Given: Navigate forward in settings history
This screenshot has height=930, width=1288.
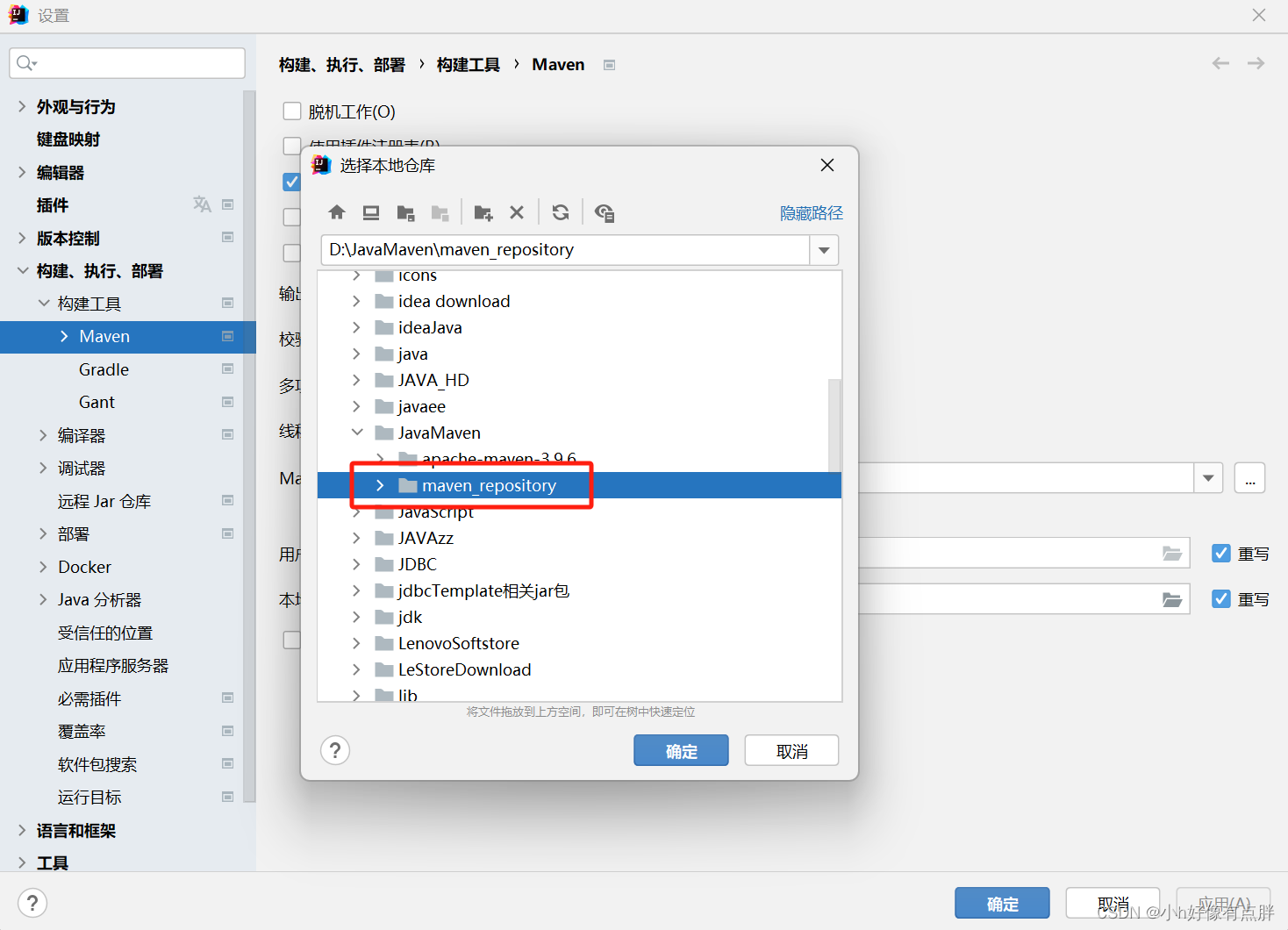Looking at the screenshot, I should [1256, 63].
